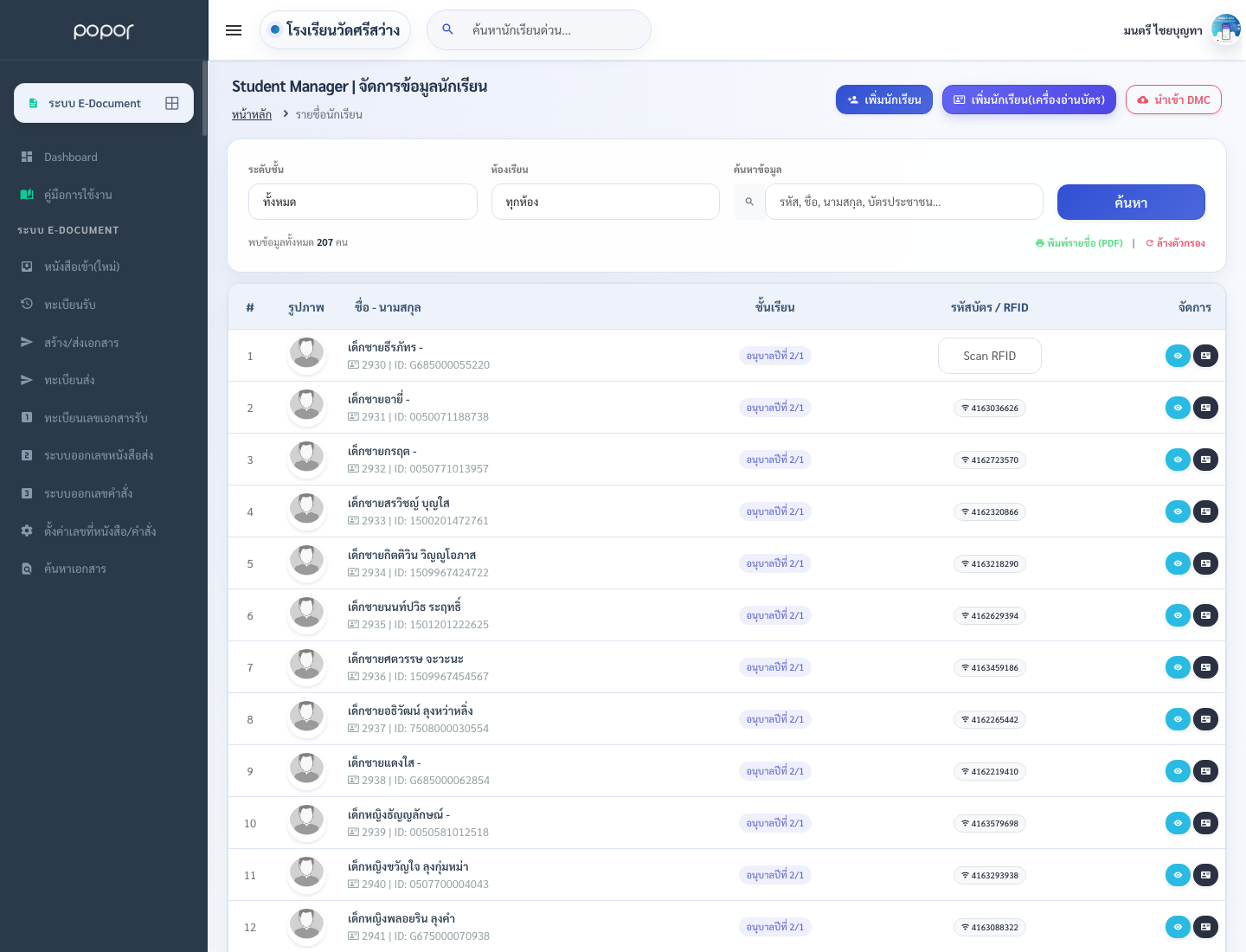Click the Scan RFID button in row 1

tap(990, 356)
